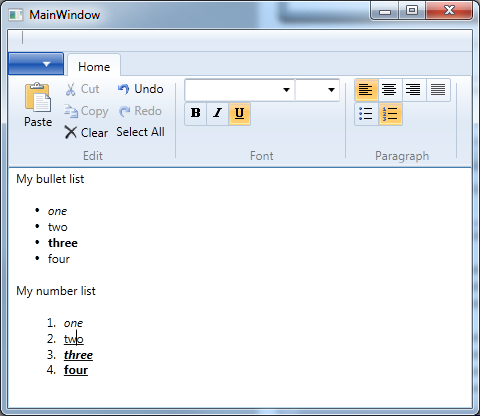Turn off Underline formatting
This screenshot has height=416, width=480.
click(x=239, y=114)
